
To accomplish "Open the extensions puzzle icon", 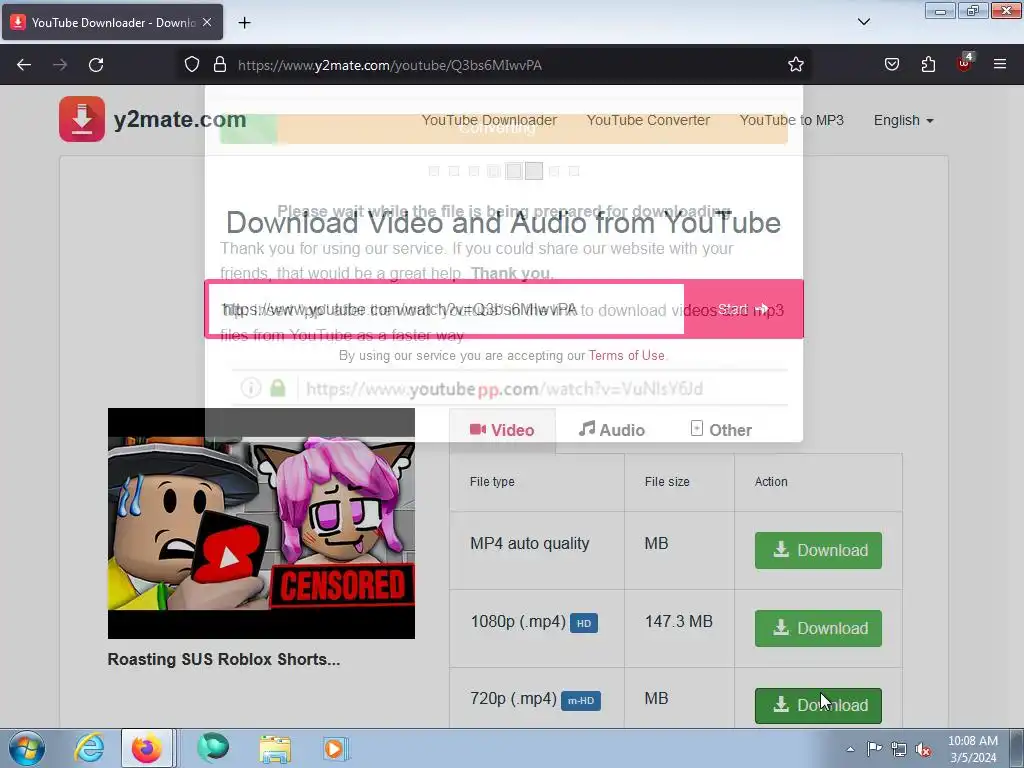I will [x=928, y=65].
